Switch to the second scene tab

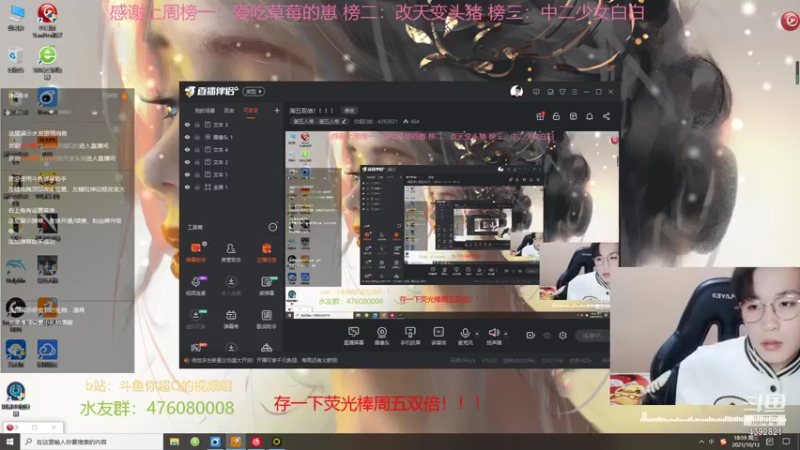point(229,110)
